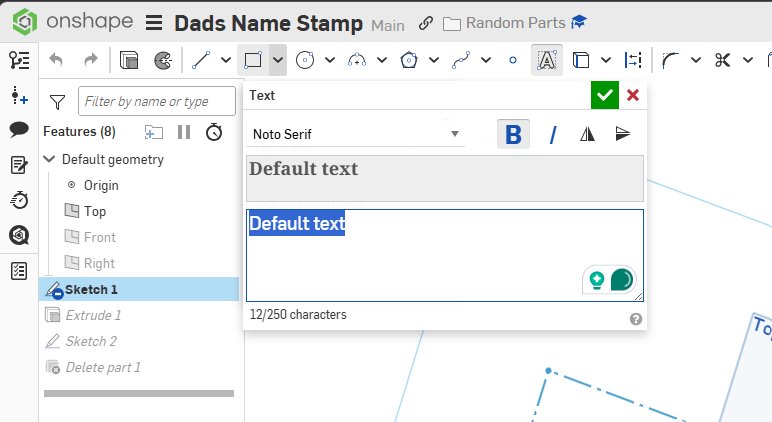Toggle mirror text horizontally
This screenshot has width=772, height=422.
coord(587,134)
